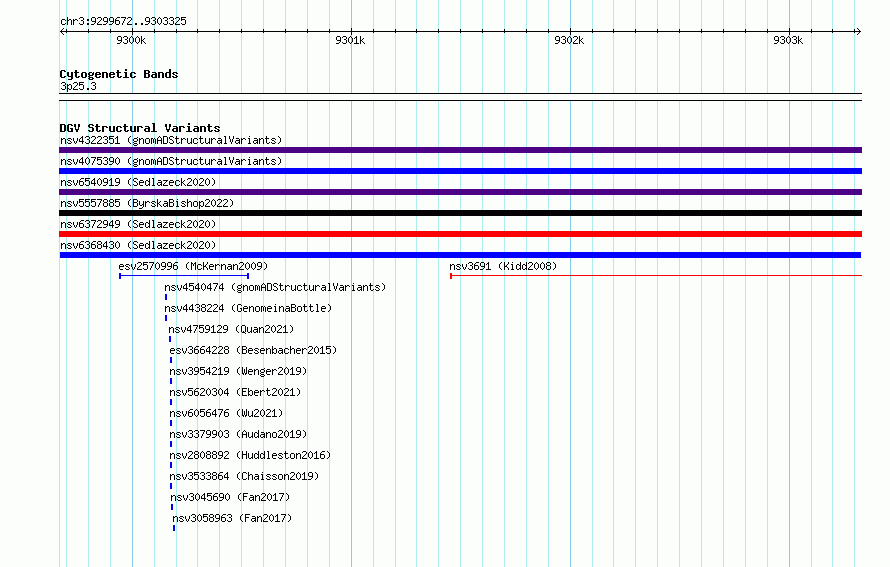Click the nsv3954219 Wenger2019 label
890x567 pixels.
(238, 371)
